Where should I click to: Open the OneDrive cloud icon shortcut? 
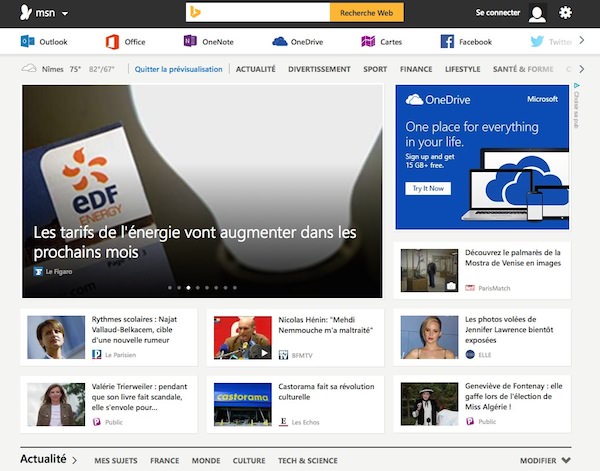tap(280, 41)
